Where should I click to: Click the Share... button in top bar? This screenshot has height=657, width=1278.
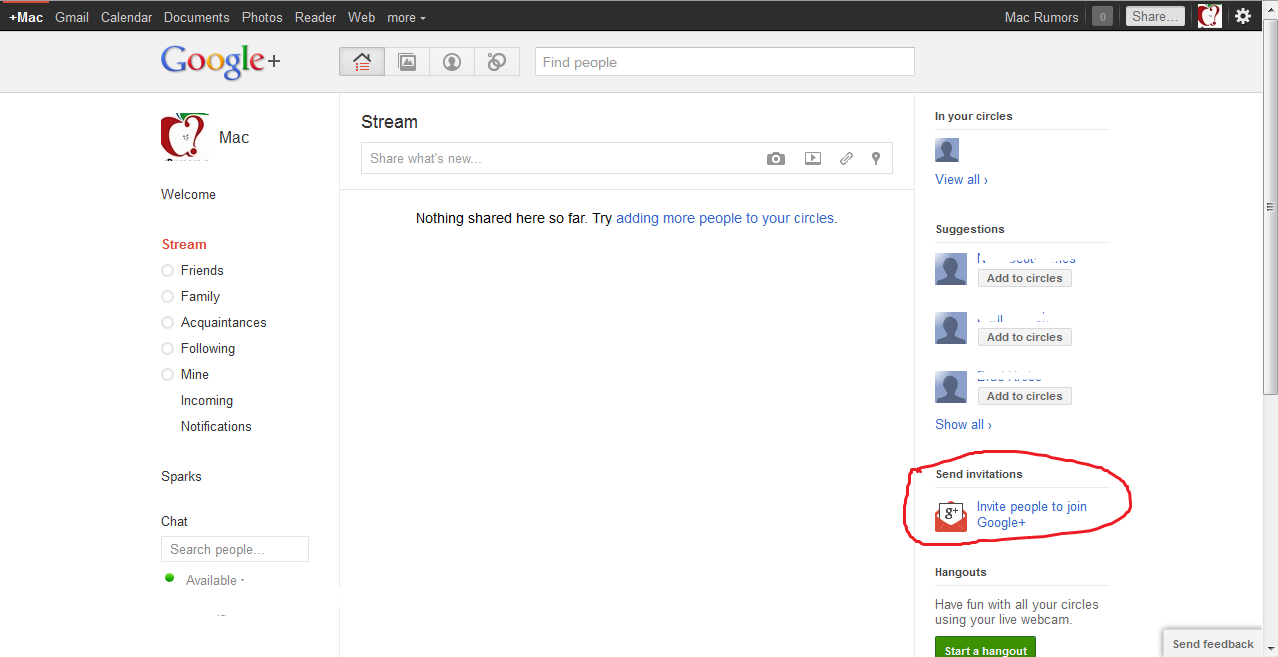click(x=1156, y=16)
